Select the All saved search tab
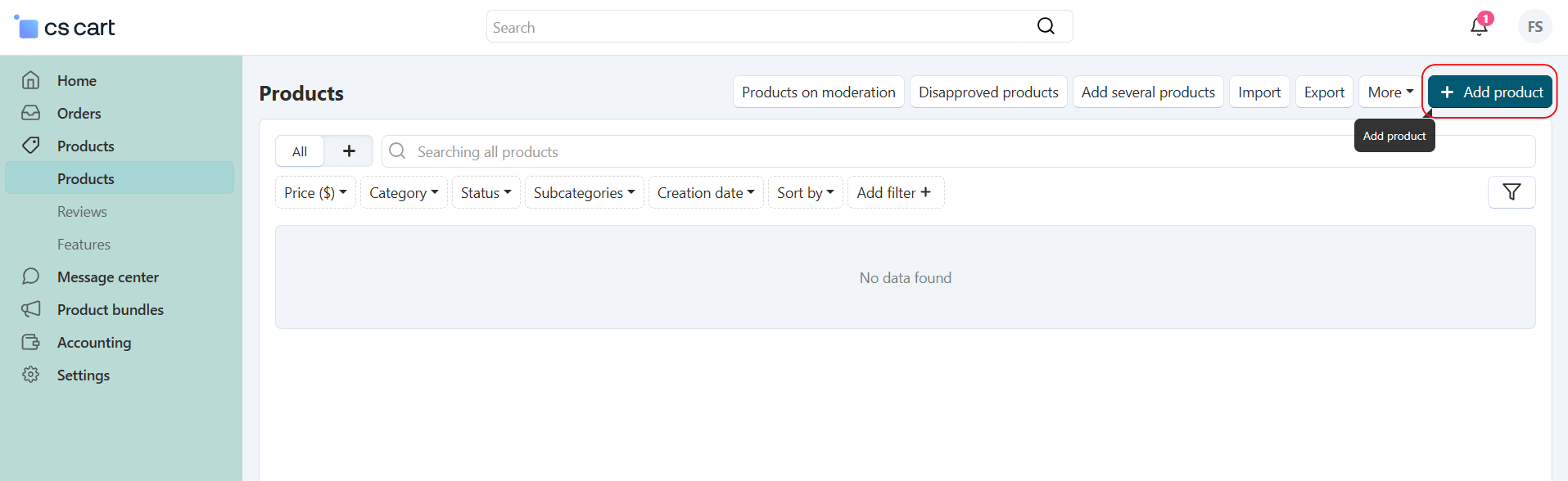 pos(300,151)
